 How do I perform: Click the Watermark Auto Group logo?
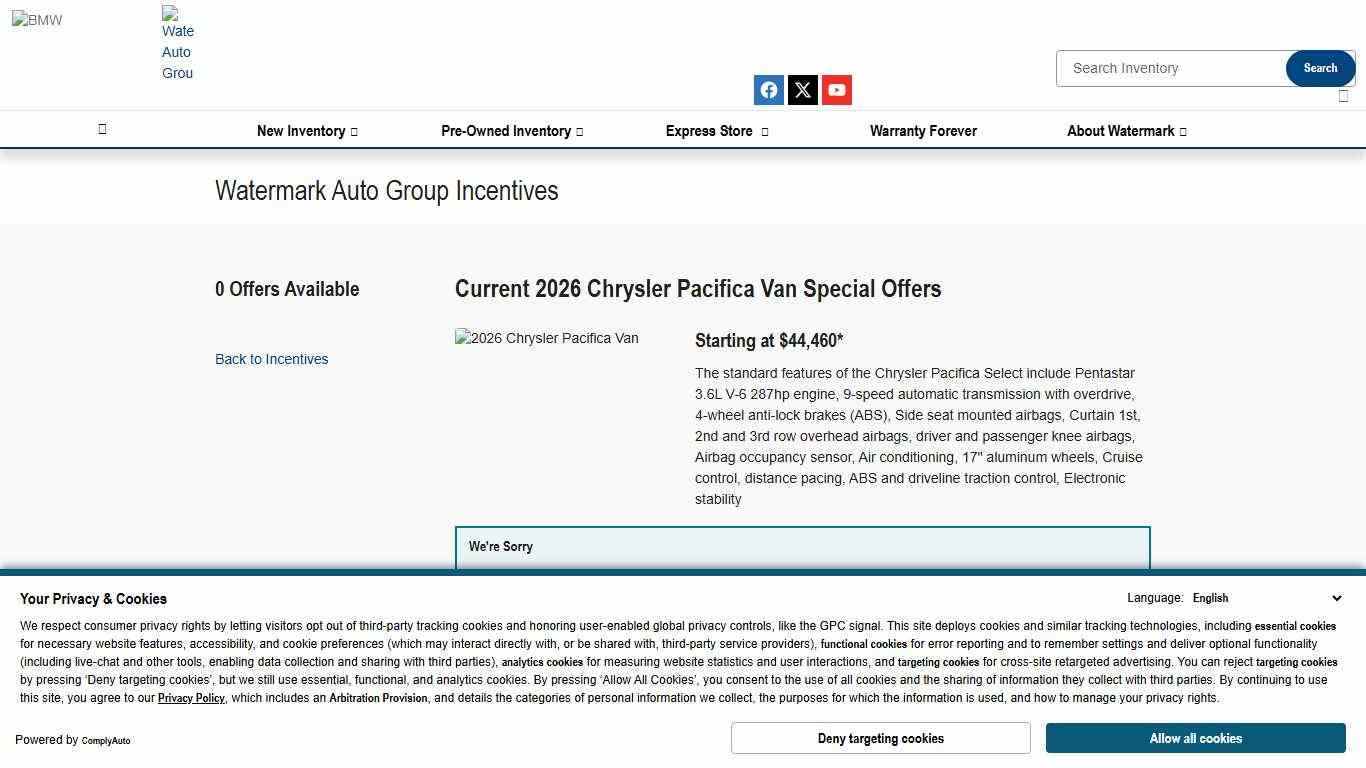pos(177,43)
